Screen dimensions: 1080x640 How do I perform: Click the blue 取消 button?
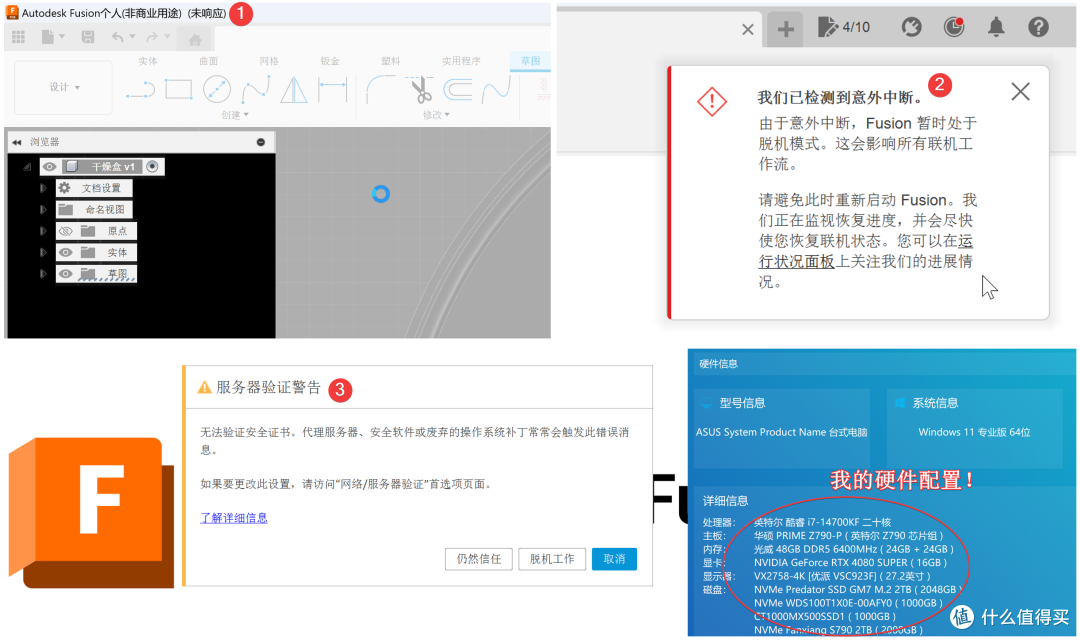point(614,559)
